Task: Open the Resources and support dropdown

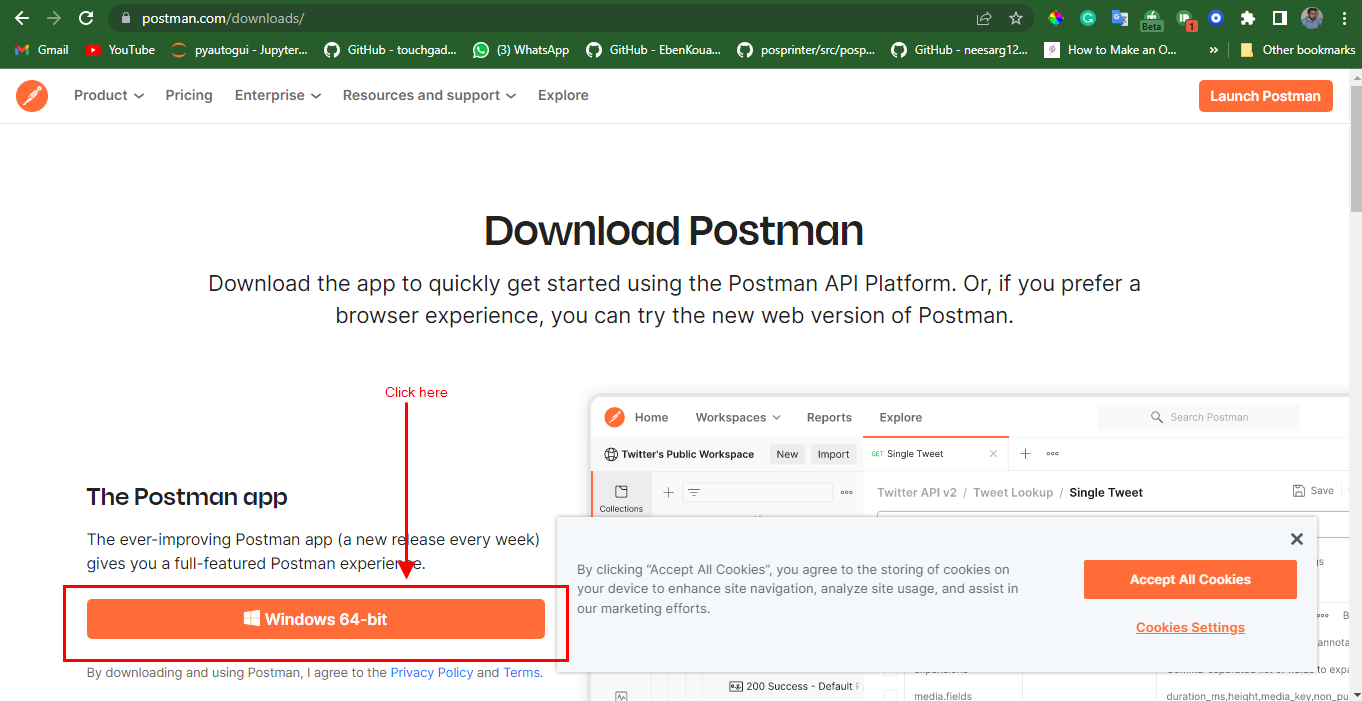Action: click(x=429, y=95)
